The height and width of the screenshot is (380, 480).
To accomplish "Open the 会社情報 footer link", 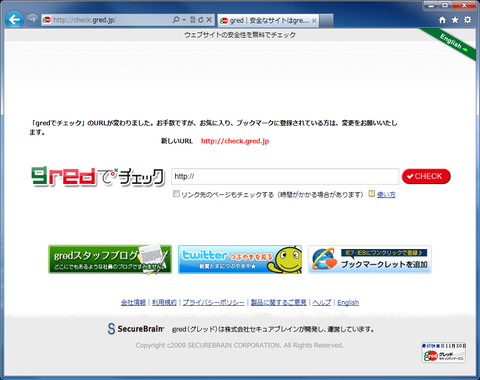I will tap(133, 302).
